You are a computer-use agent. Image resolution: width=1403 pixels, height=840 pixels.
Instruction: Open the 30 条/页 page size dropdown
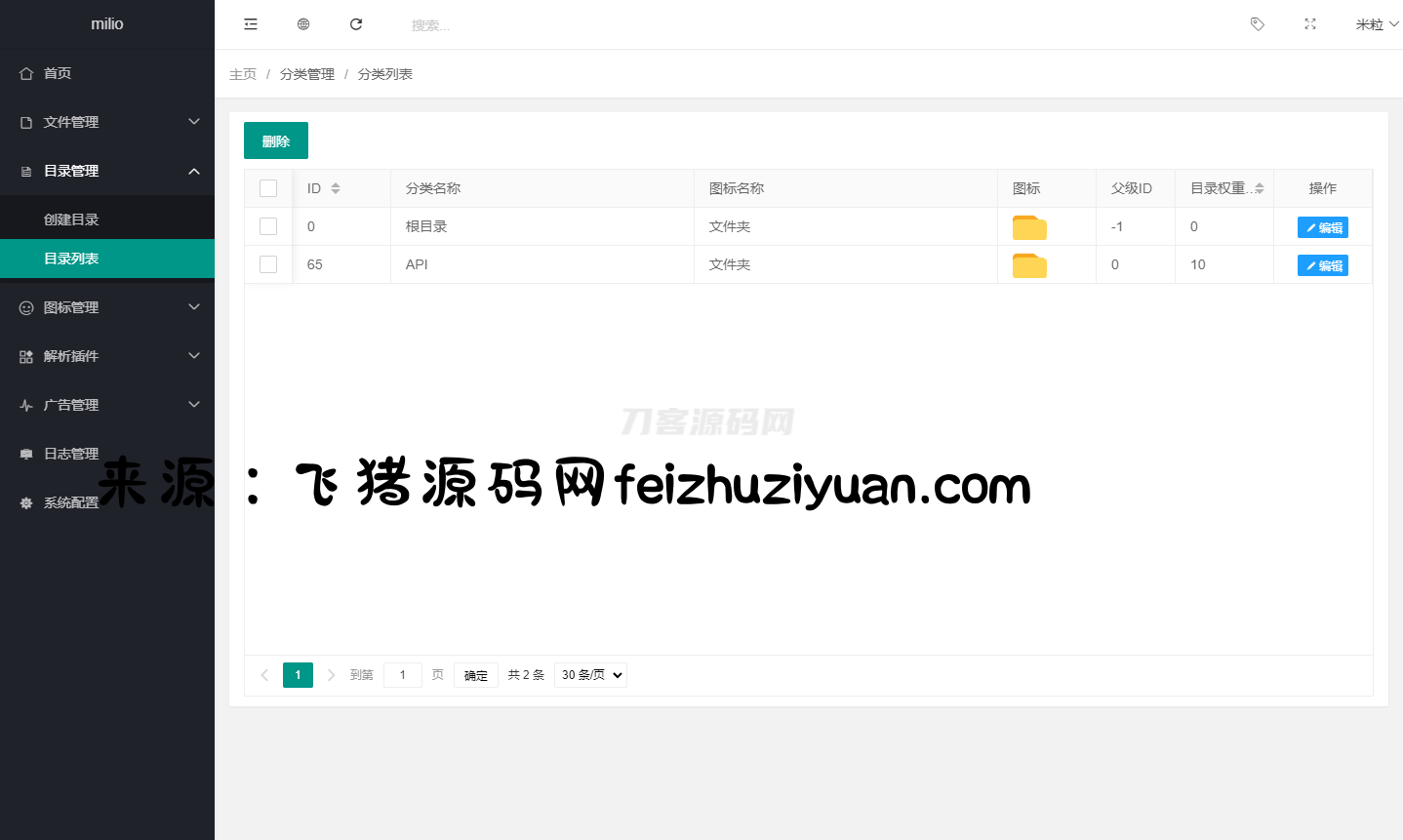tap(590, 675)
